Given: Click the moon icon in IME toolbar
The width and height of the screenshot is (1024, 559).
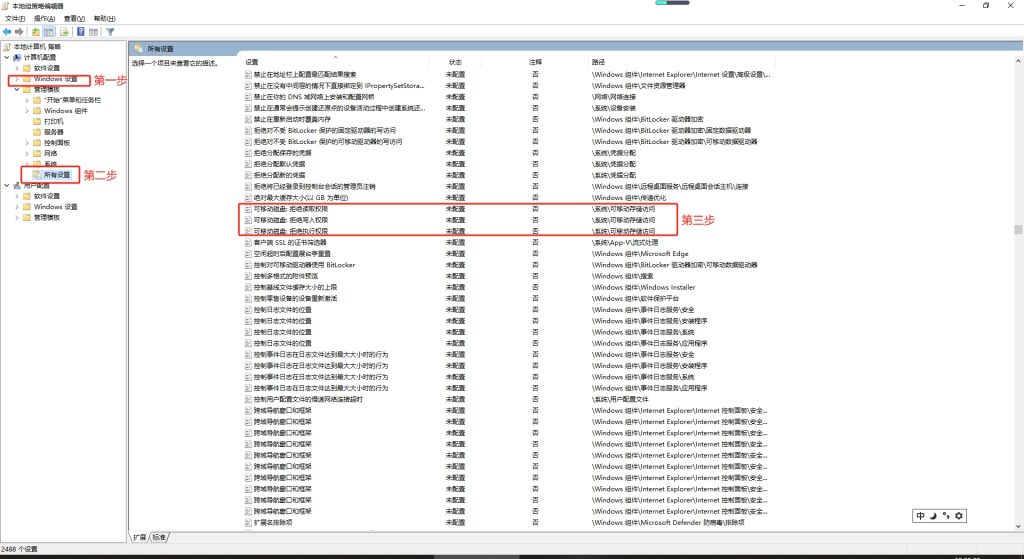Looking at the screenshot, I should (x=933, y=516).
